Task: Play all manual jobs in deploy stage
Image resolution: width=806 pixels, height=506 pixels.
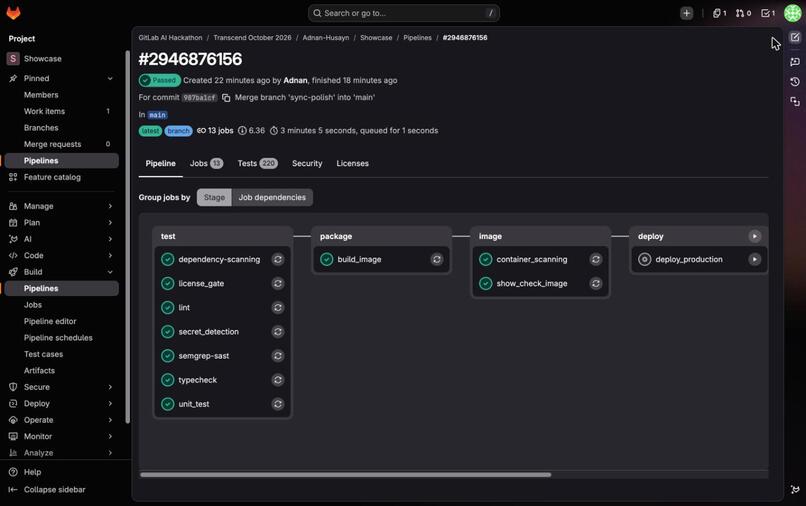Action: [754, 236]
